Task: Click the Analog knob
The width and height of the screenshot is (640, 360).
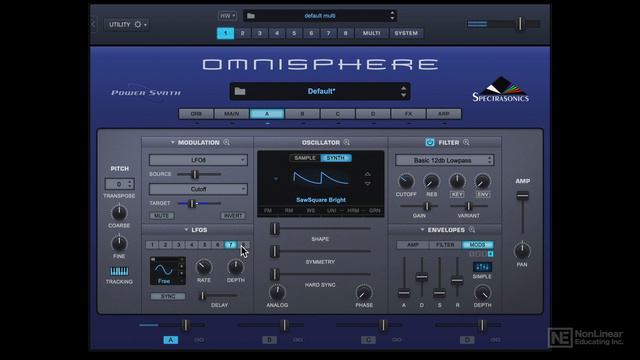Action: click(x=277, y=292)
